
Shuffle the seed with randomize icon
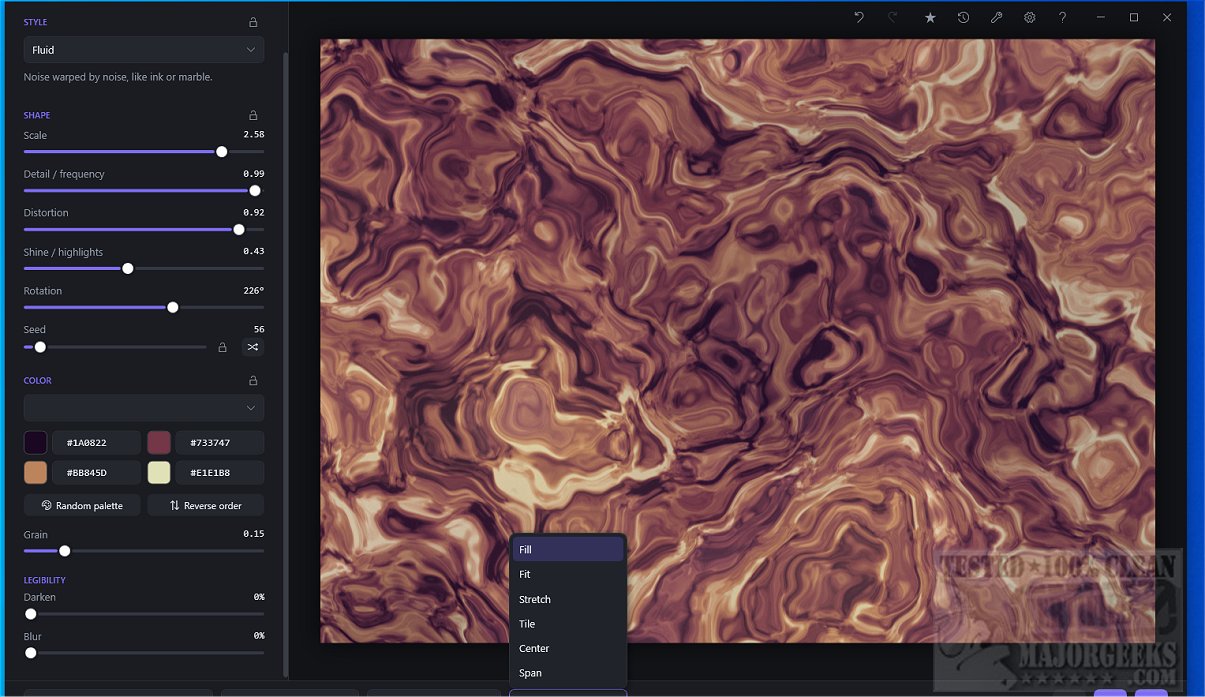coord(253,347)
